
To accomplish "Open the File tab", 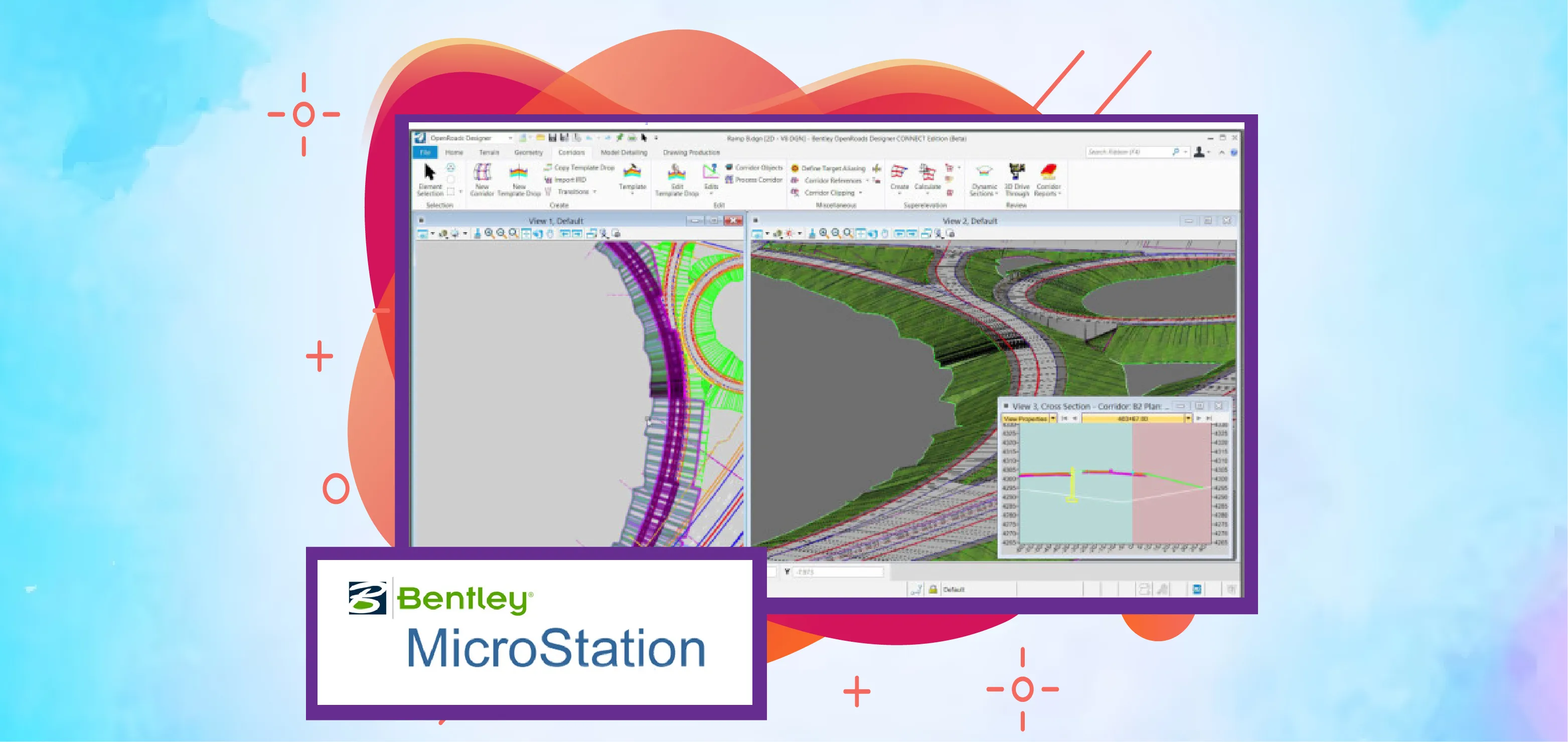I will coord(425,152).
